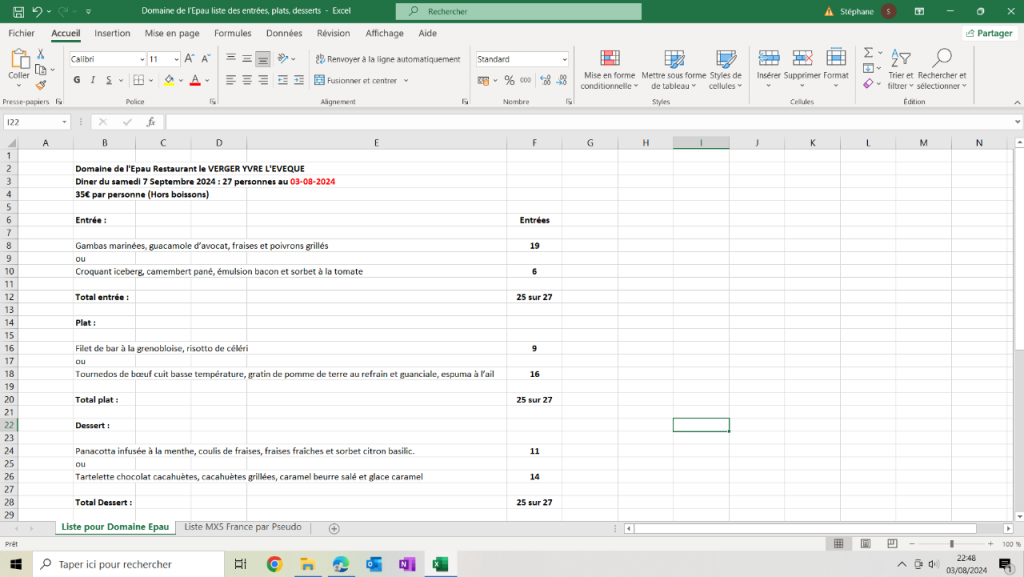Click Fusionner et centrer button
Screen dimensions: 1024x577
tap(356, 80)
